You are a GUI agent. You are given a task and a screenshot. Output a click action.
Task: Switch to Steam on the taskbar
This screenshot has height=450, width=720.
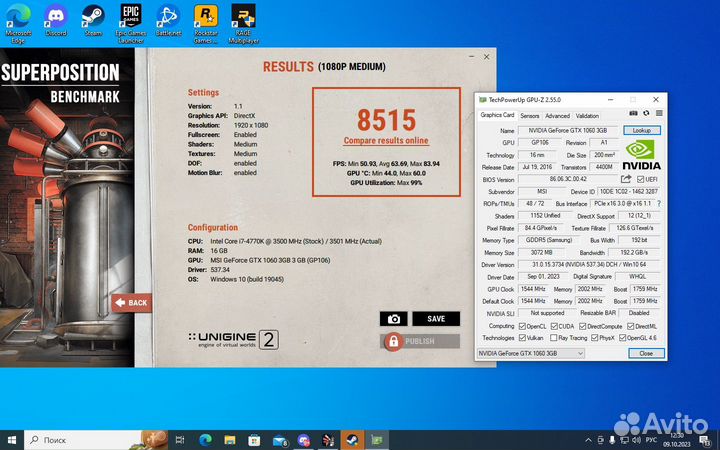(352, 440)
